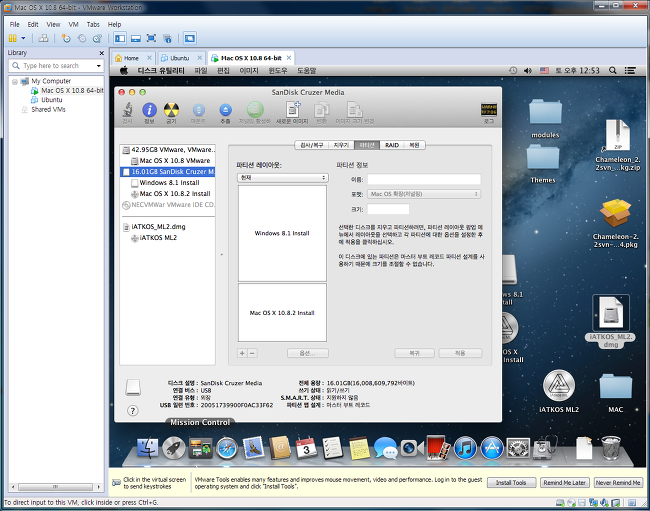Image resolution: width=650 pixels, height=511 pixels.
Task: Open the modules folder on desktop
Action: (x=545, y=118)
